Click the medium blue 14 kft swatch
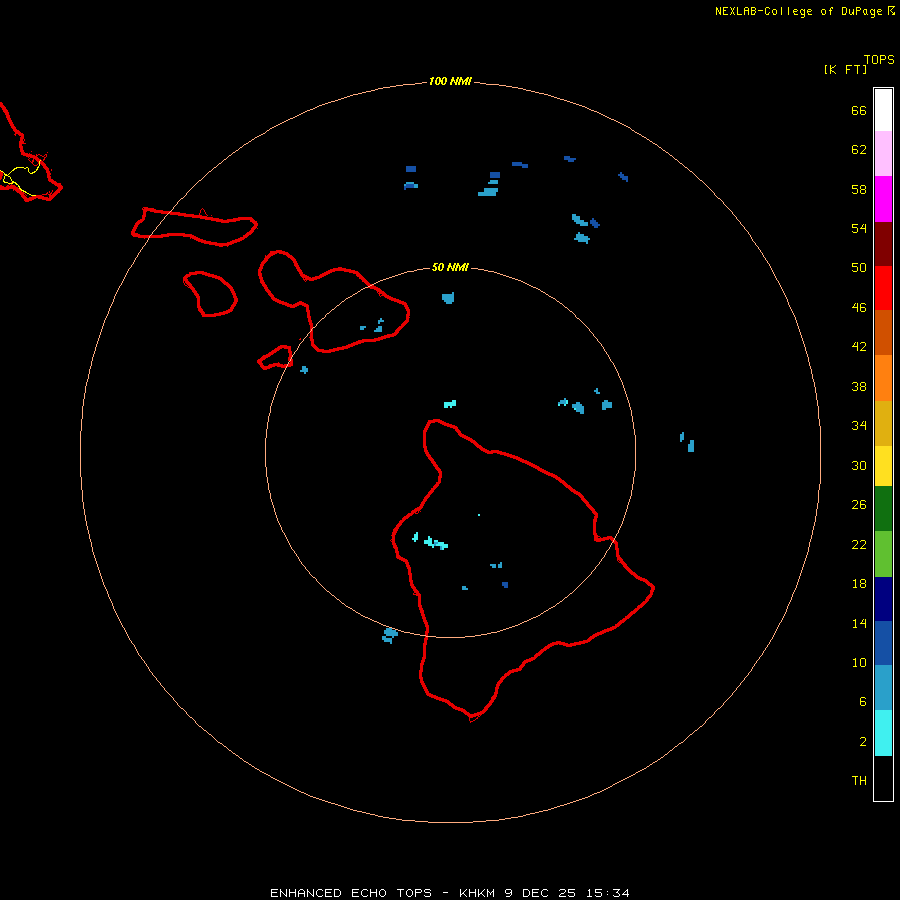 883,643
